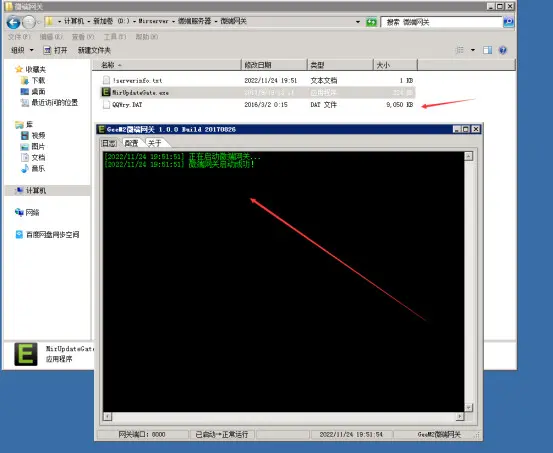Click the Explorer back arrow button
The image size is (553, 453).
(x=13, y=23)
